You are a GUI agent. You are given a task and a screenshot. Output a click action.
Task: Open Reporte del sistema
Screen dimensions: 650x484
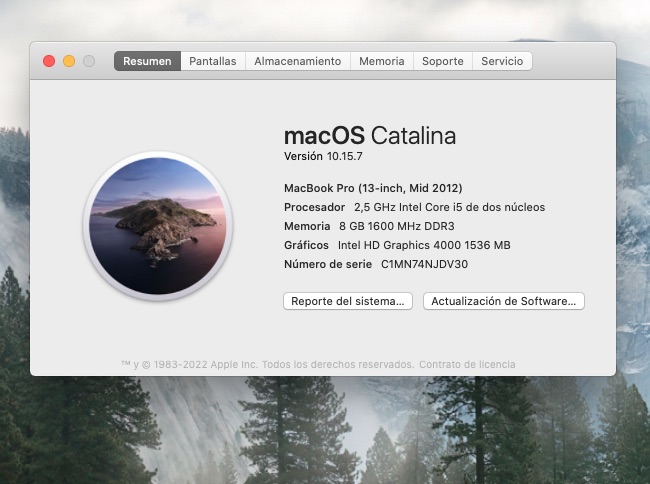pos(348,301)
